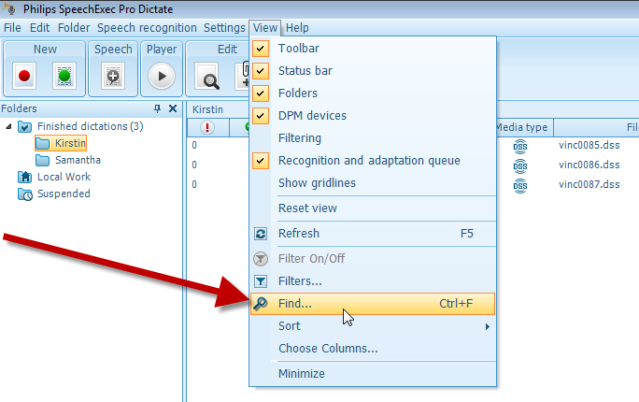Open the Folder menu
The image size is (639, 402).
tap(74, 28)
